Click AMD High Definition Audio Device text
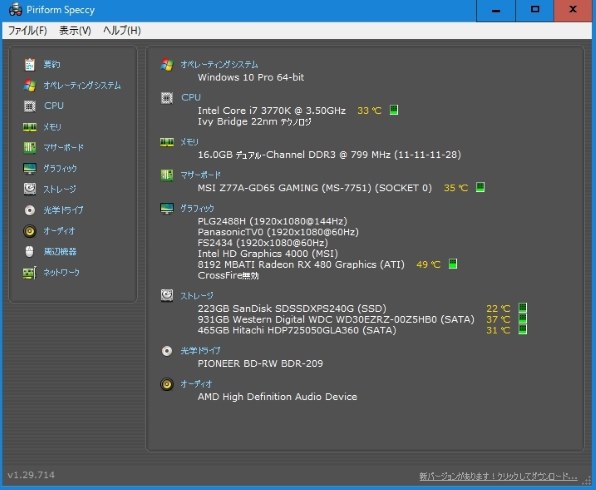 click(x=277, y=397)
